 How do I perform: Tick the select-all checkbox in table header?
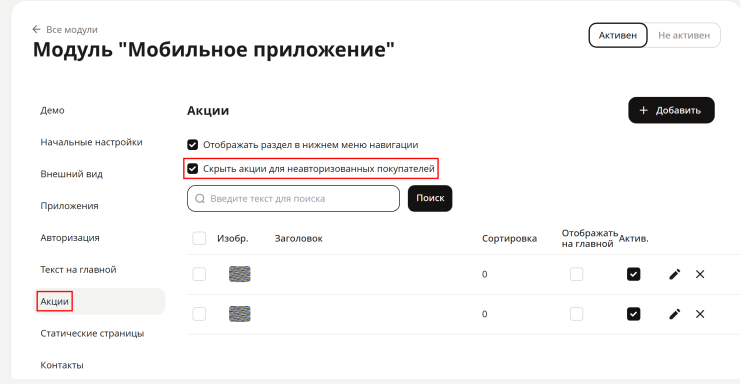pos(199,238)
